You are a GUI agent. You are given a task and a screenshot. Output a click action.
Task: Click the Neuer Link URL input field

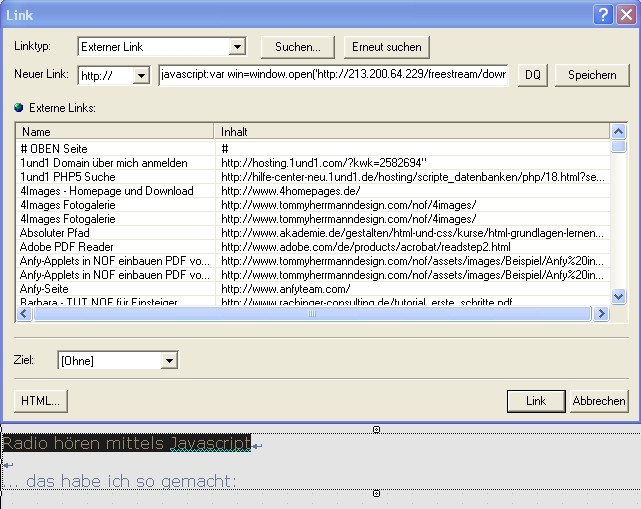pos(333,76)
